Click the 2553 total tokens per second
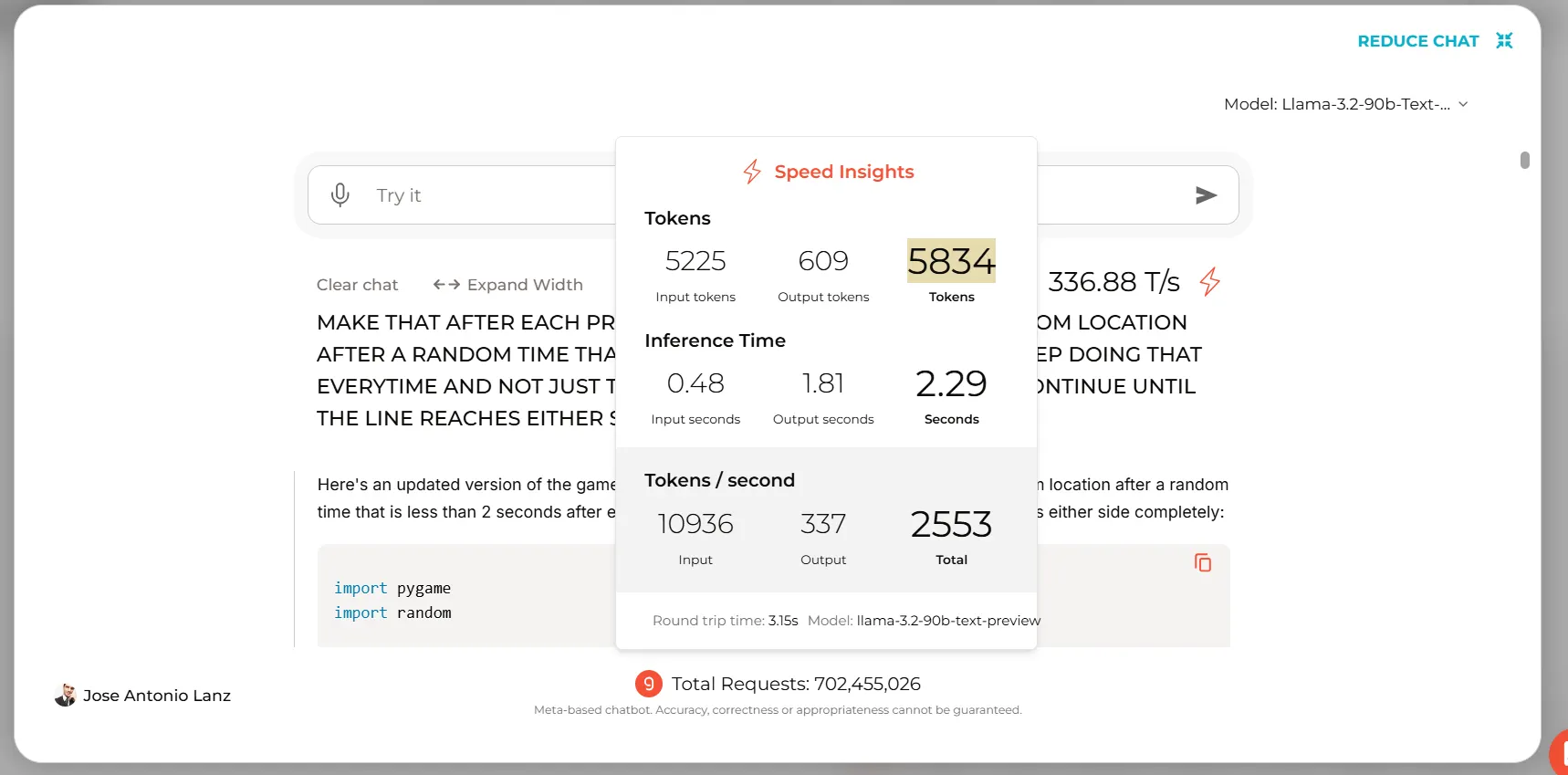Viewport: 1568px width, 775px height. tap(951, 525)
